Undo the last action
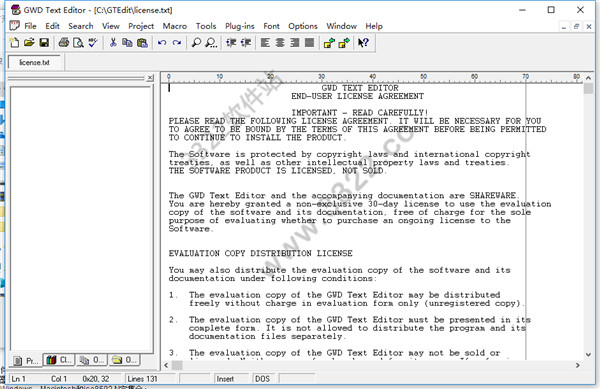Image resolution: width=600 pixels, height=389 pixels. pyautogui.click(x=162, y=42)
